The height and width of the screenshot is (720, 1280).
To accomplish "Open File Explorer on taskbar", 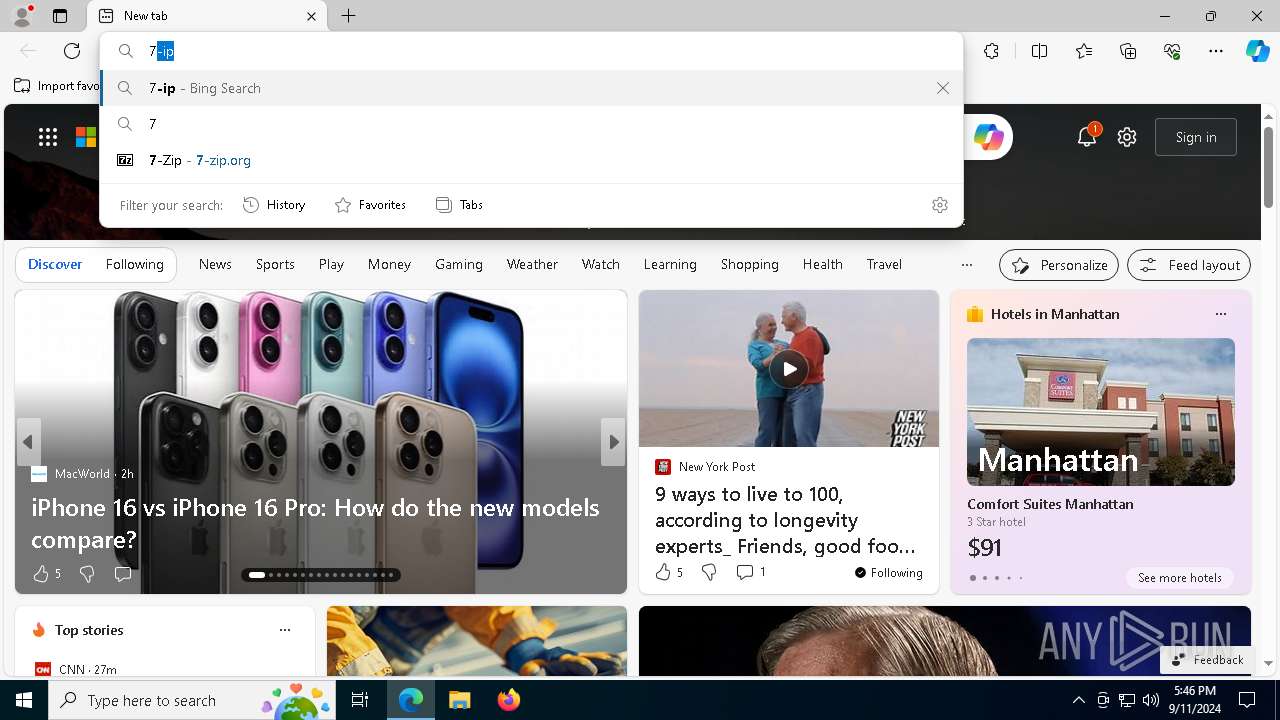I will click(x=459, y=700).
